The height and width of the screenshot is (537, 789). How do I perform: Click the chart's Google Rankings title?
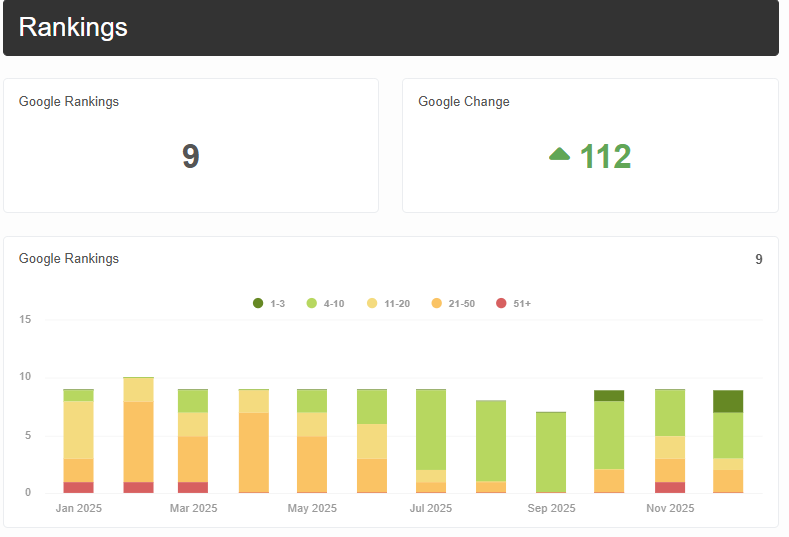[x=69, y=259]
